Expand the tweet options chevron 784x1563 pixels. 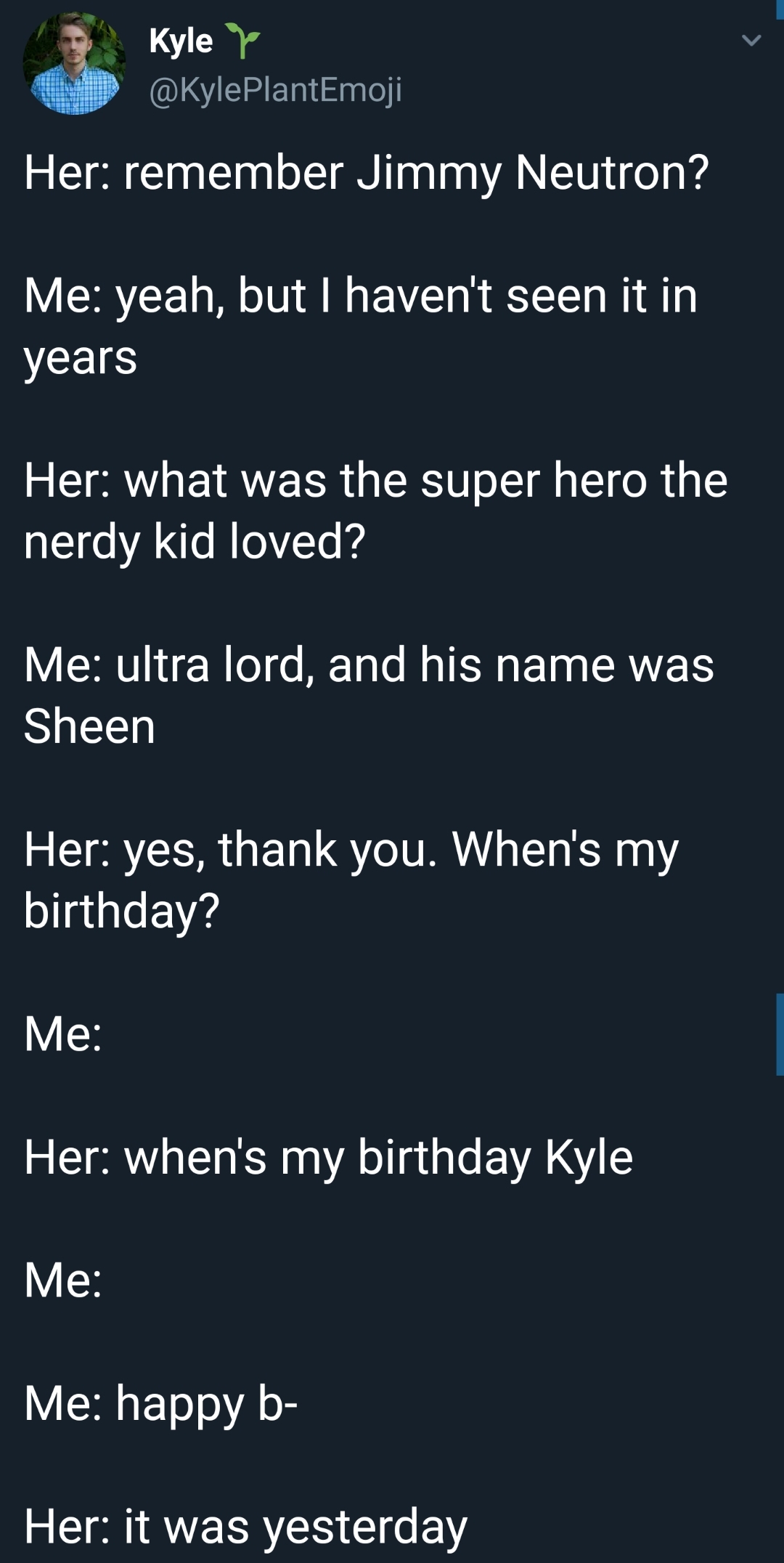click(x=751, y=41)
